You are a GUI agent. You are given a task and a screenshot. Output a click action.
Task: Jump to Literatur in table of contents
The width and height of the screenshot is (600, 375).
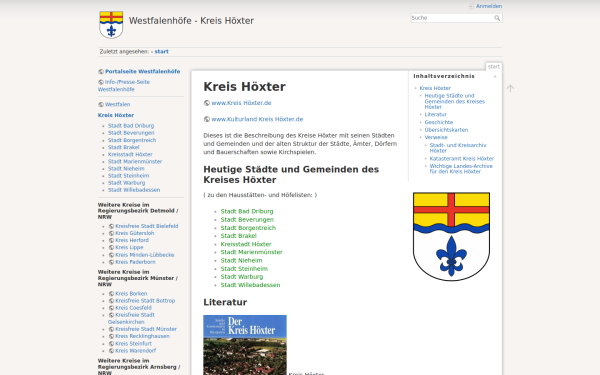coord(435,114)
